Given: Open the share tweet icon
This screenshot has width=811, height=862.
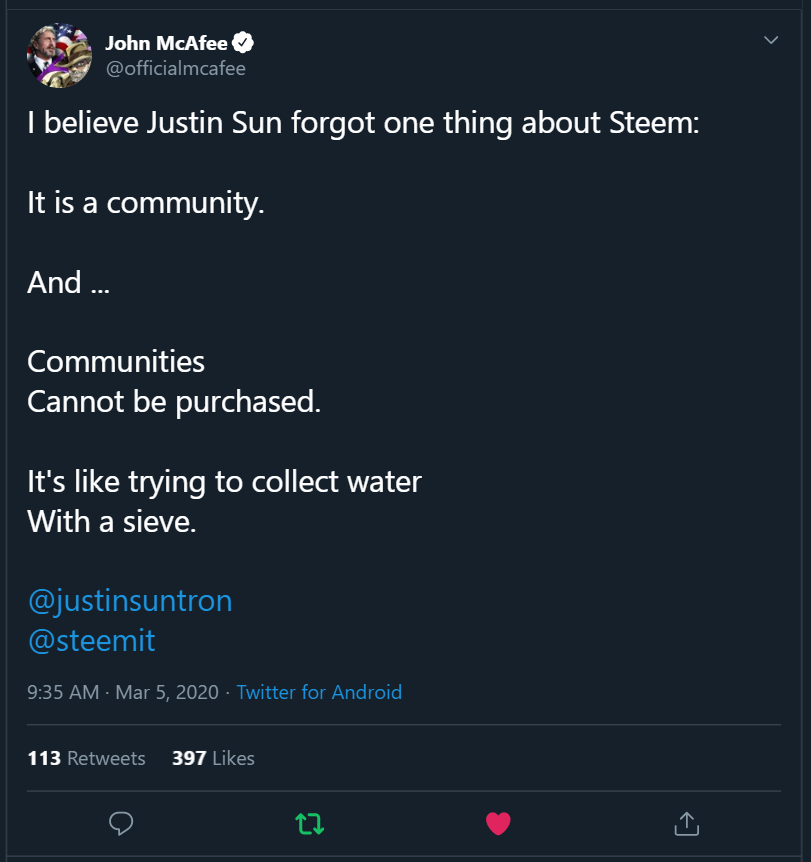Looking at the screenshot, I should coord(685,823).
